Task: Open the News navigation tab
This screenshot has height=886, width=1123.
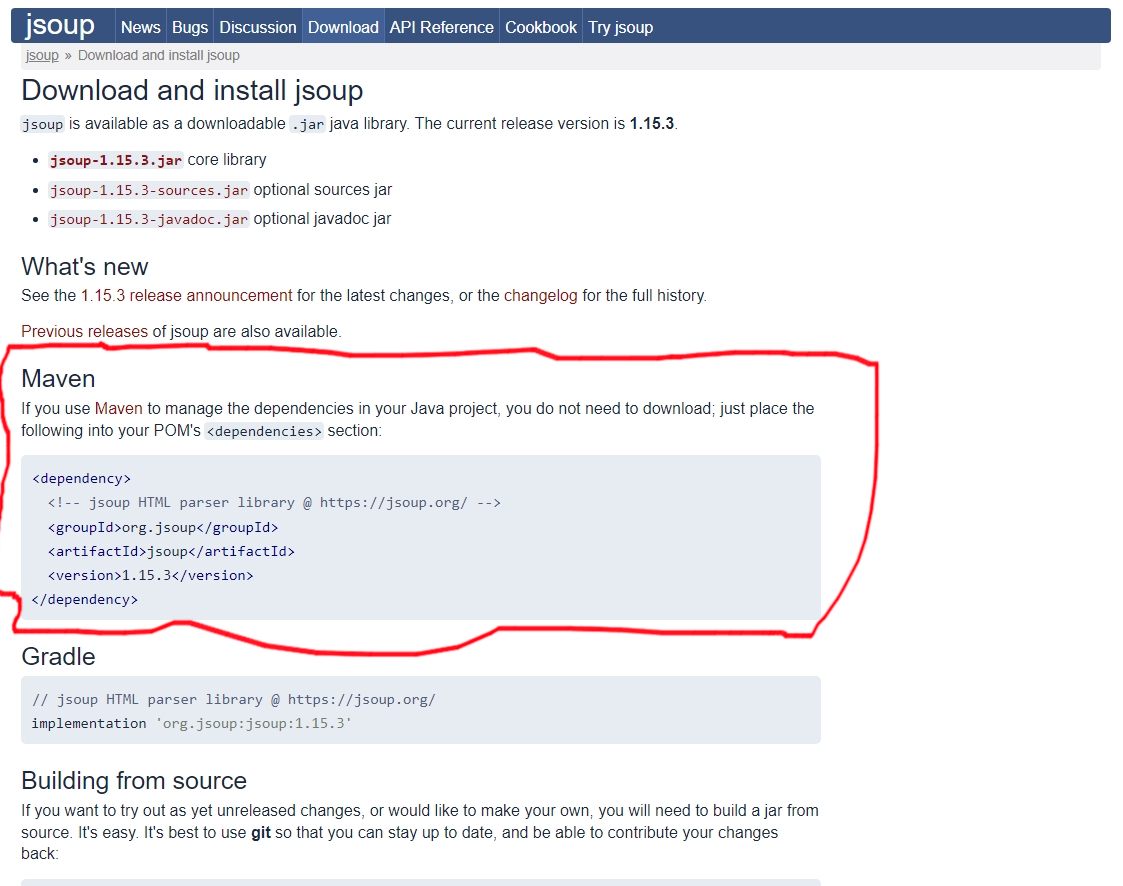Action: tap(140, 27)
